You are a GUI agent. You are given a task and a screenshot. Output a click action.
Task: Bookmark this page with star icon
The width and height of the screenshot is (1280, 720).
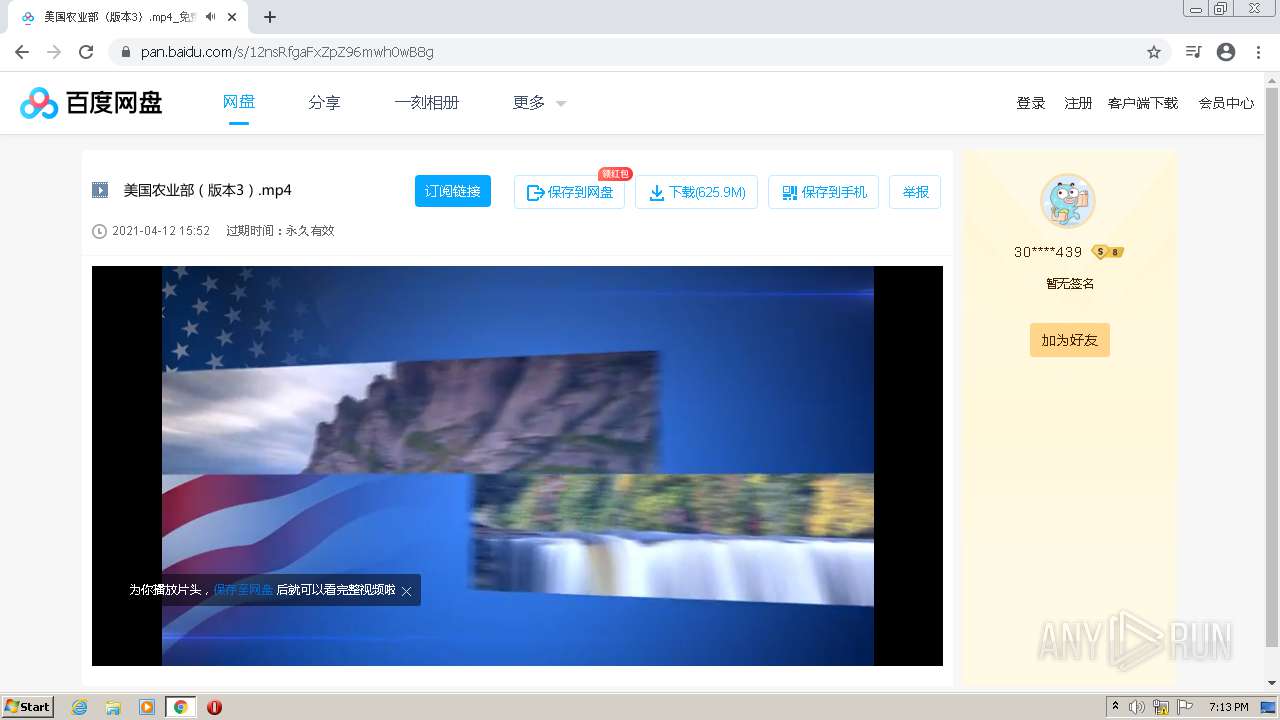pyautogui.click(x=1154, y=52)
